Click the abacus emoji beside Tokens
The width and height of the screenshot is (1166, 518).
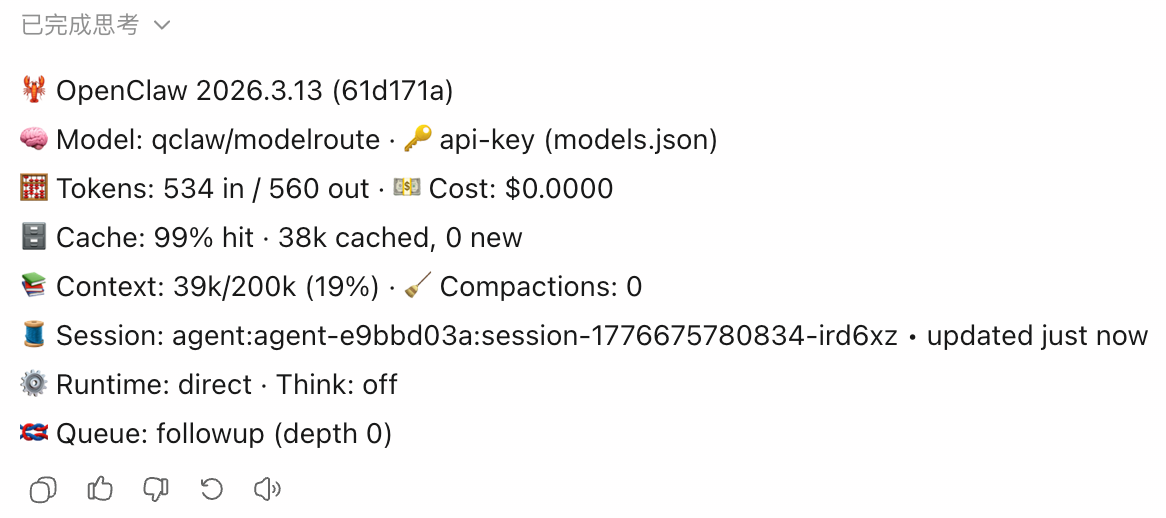pos(33,189)
